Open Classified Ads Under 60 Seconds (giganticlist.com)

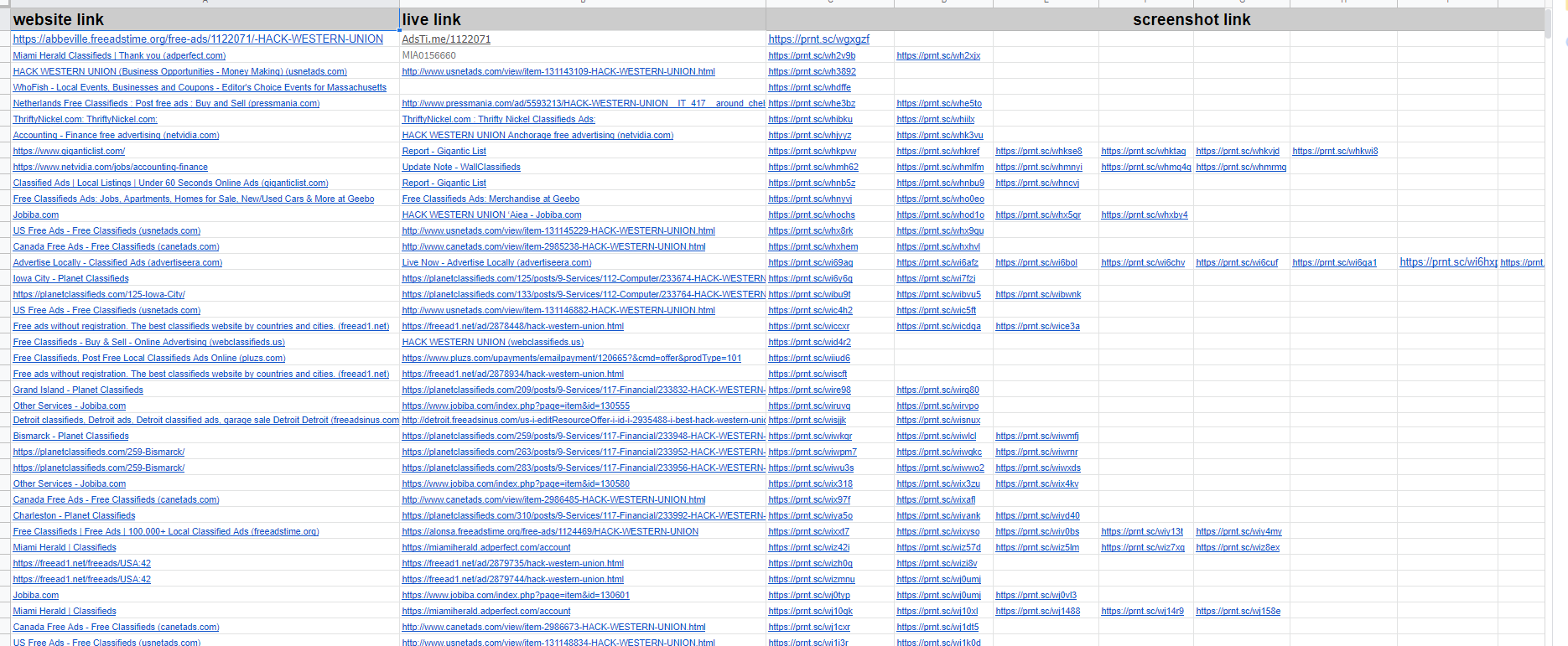pos(170,183)
